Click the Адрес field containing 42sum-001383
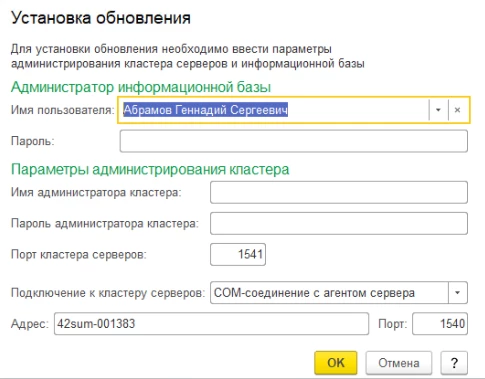Viewport: 485px width, 379px height. [211, 323]
